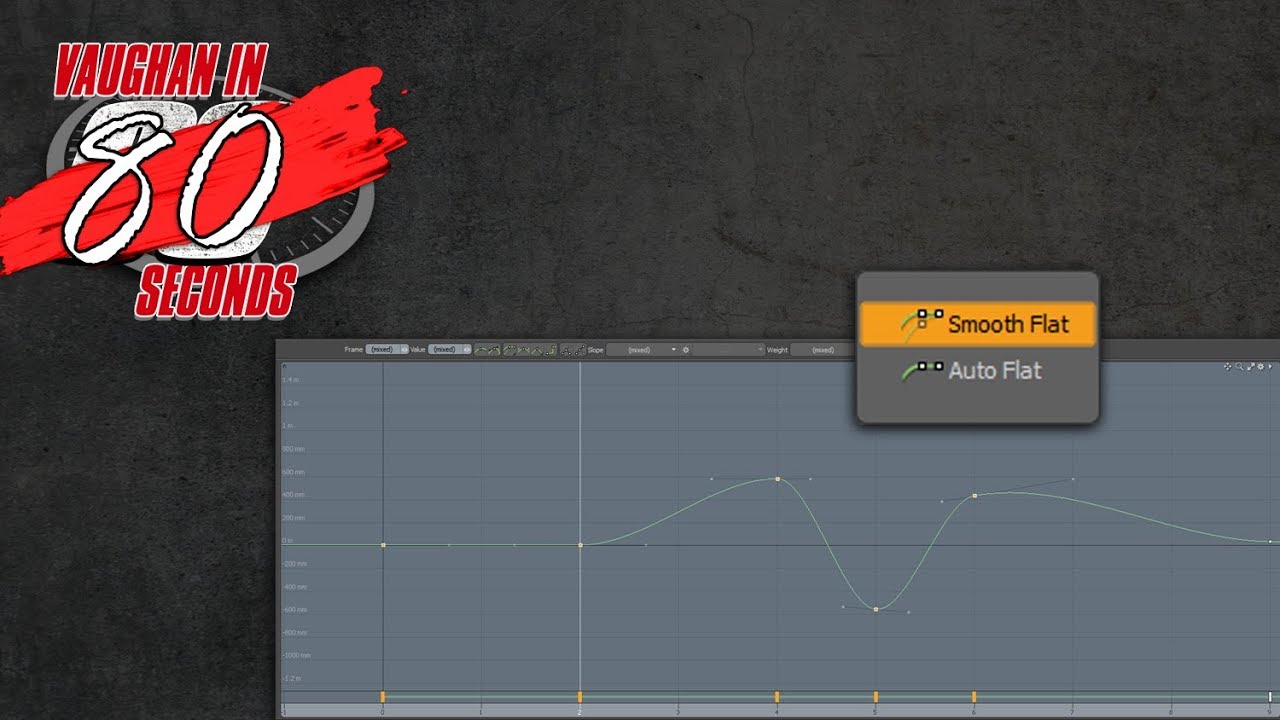Screen dimensions: 1280x720
Task: Click timeline key marker at frame 6
Action: tap(974, 696)
